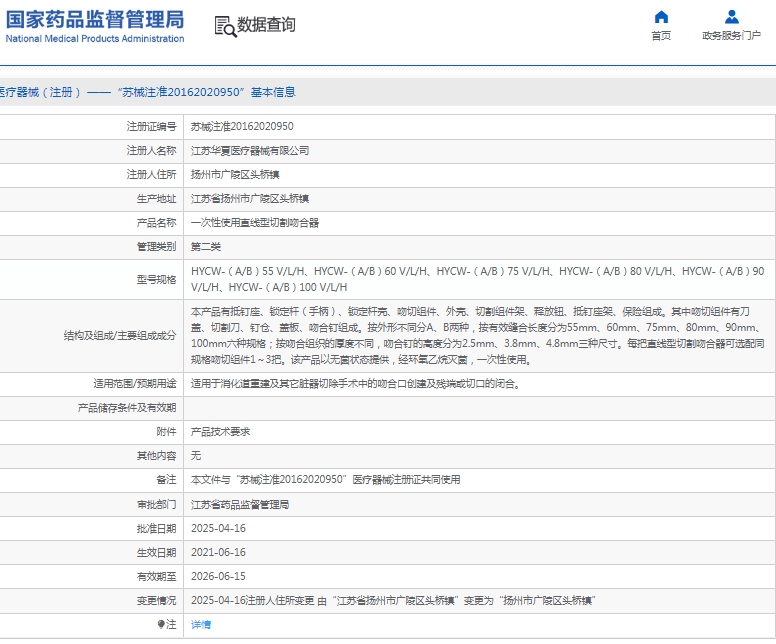Viewport: 776px width, 644px height.
Task: Click National Medical Products Administration text
Action: coord(95,39)
